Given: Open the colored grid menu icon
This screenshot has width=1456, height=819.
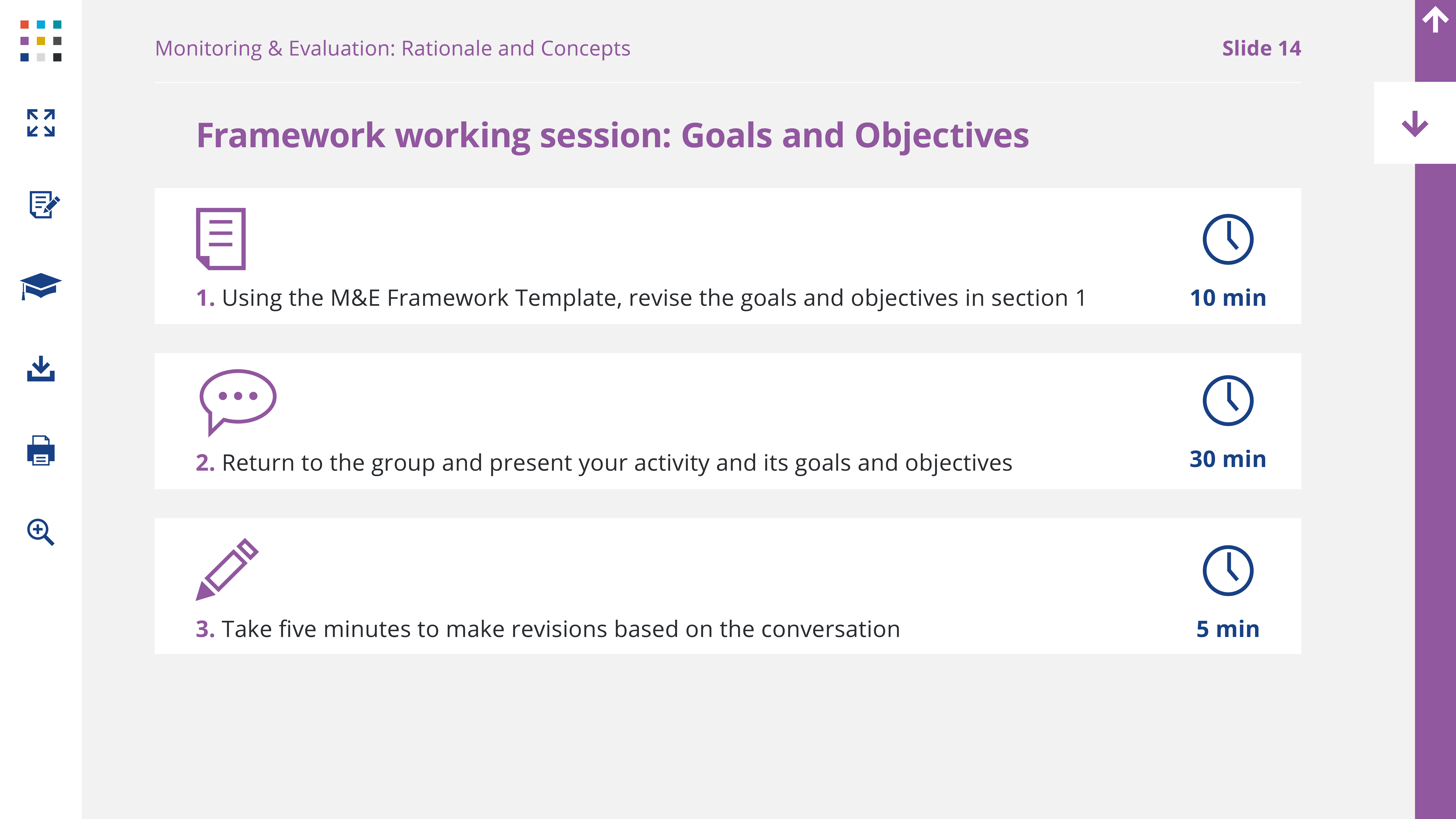Looking at the screenshot, I should coord(41,41).
